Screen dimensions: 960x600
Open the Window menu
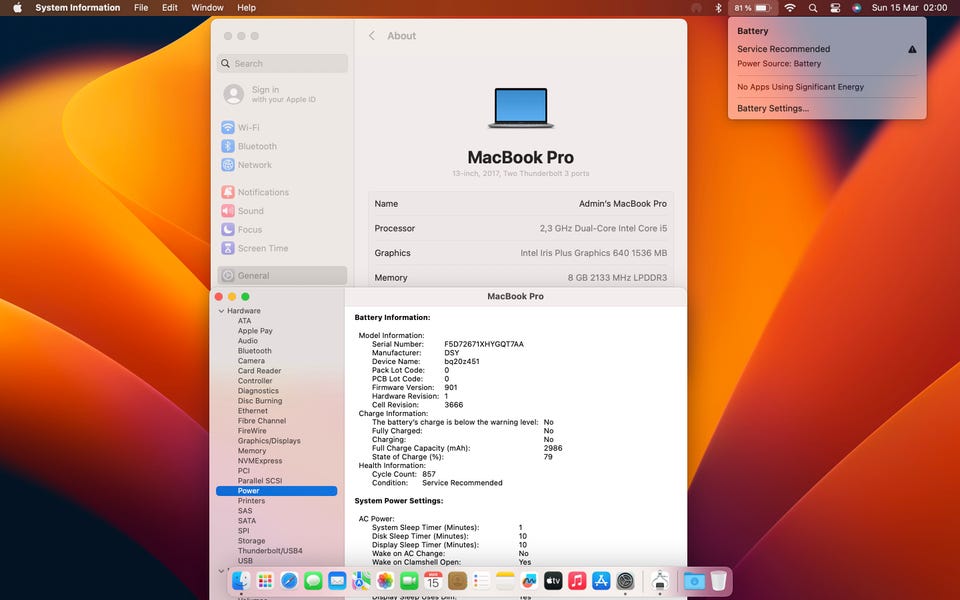(x=207, y=8)
